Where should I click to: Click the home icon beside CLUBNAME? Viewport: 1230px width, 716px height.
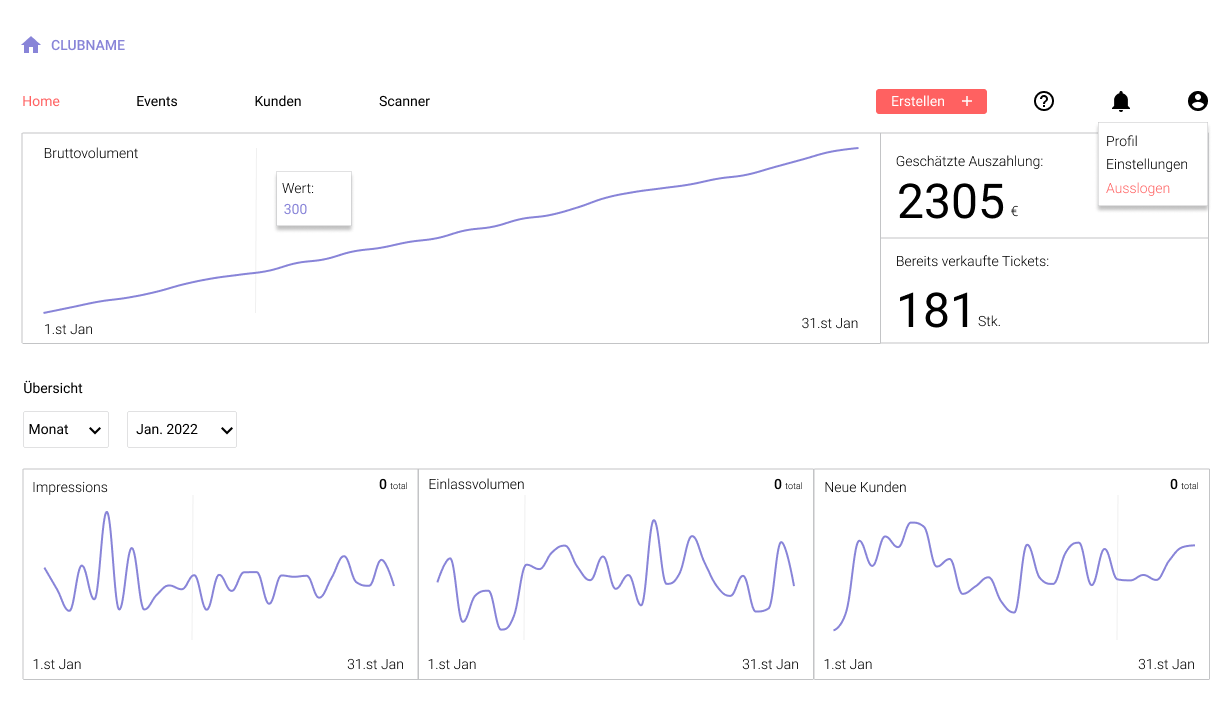coord(31,45)
